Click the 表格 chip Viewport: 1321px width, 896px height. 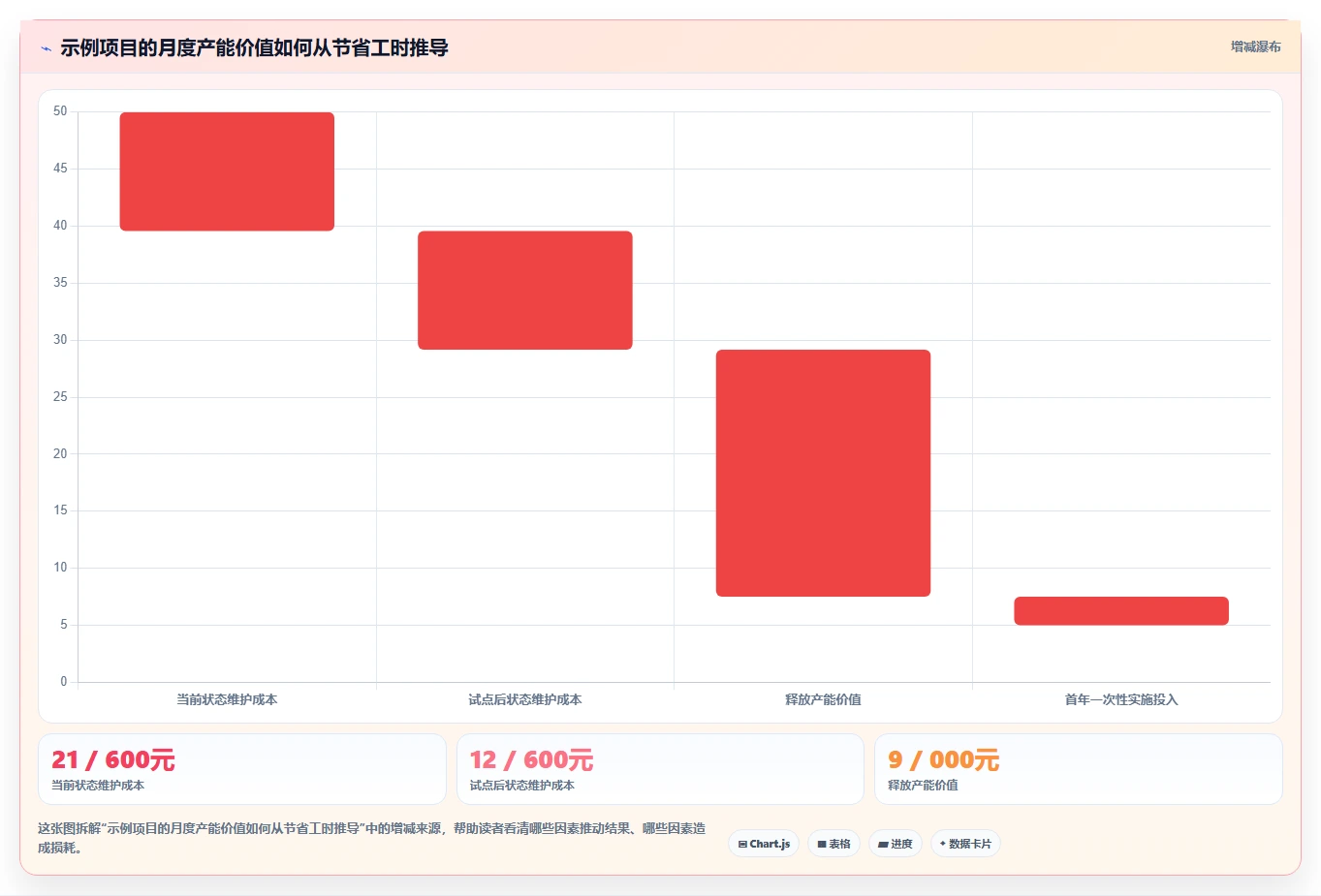pos(833,844)
